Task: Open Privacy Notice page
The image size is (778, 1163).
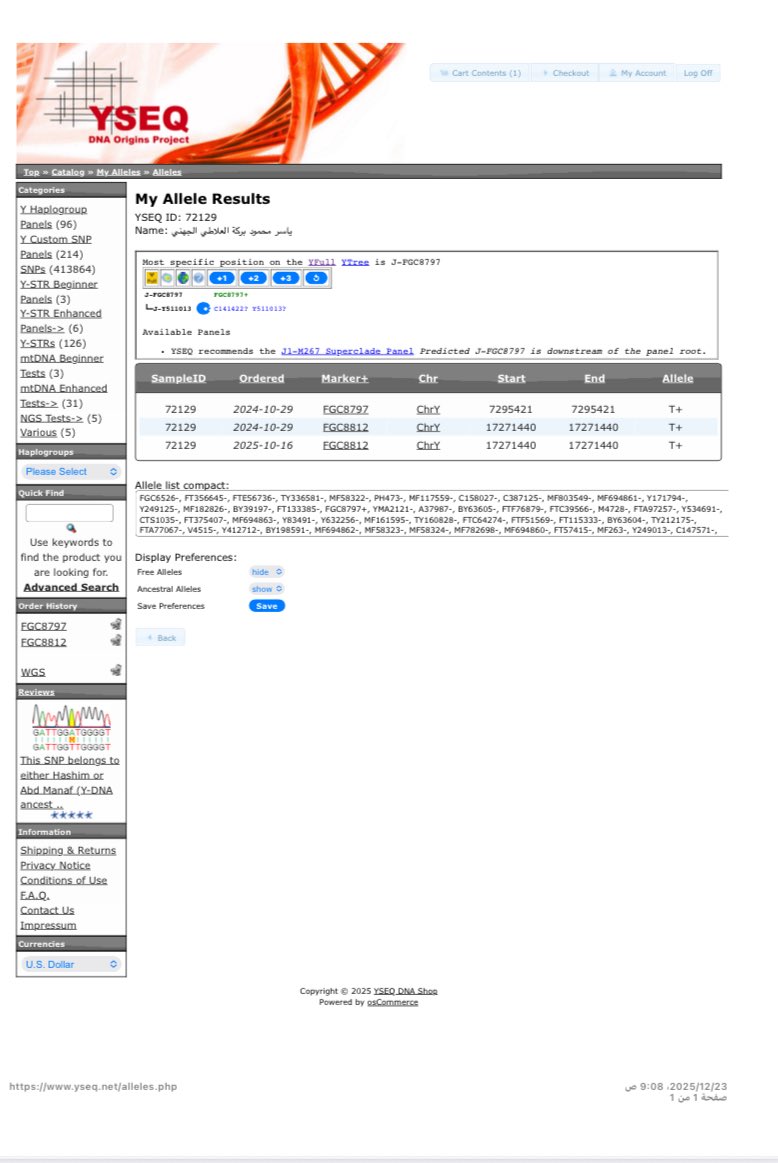Action: click(55, 866)
